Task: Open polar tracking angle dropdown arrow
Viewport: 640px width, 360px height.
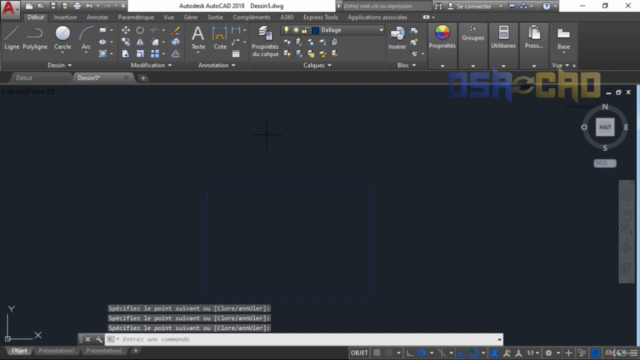Action: pyautogui.click(x=431, y=353)
